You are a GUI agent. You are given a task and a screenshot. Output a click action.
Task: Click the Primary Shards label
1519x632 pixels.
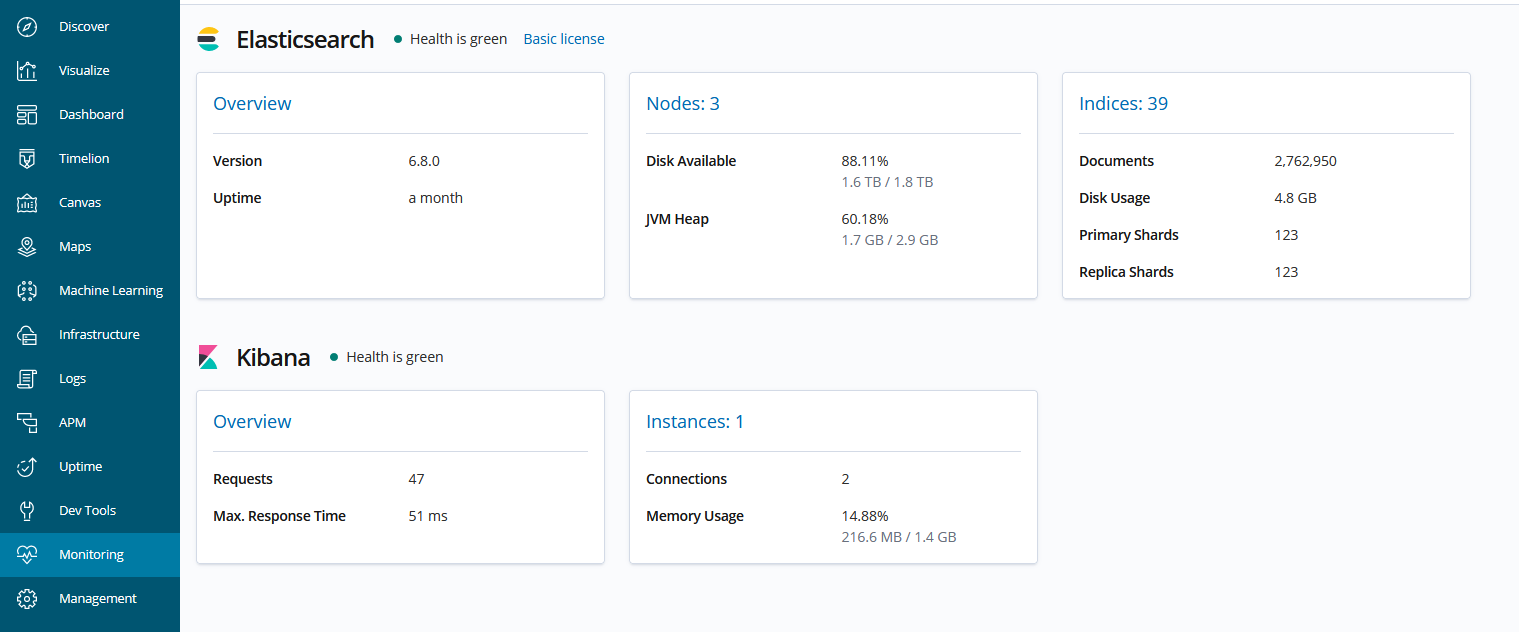tap(1129, 235)
